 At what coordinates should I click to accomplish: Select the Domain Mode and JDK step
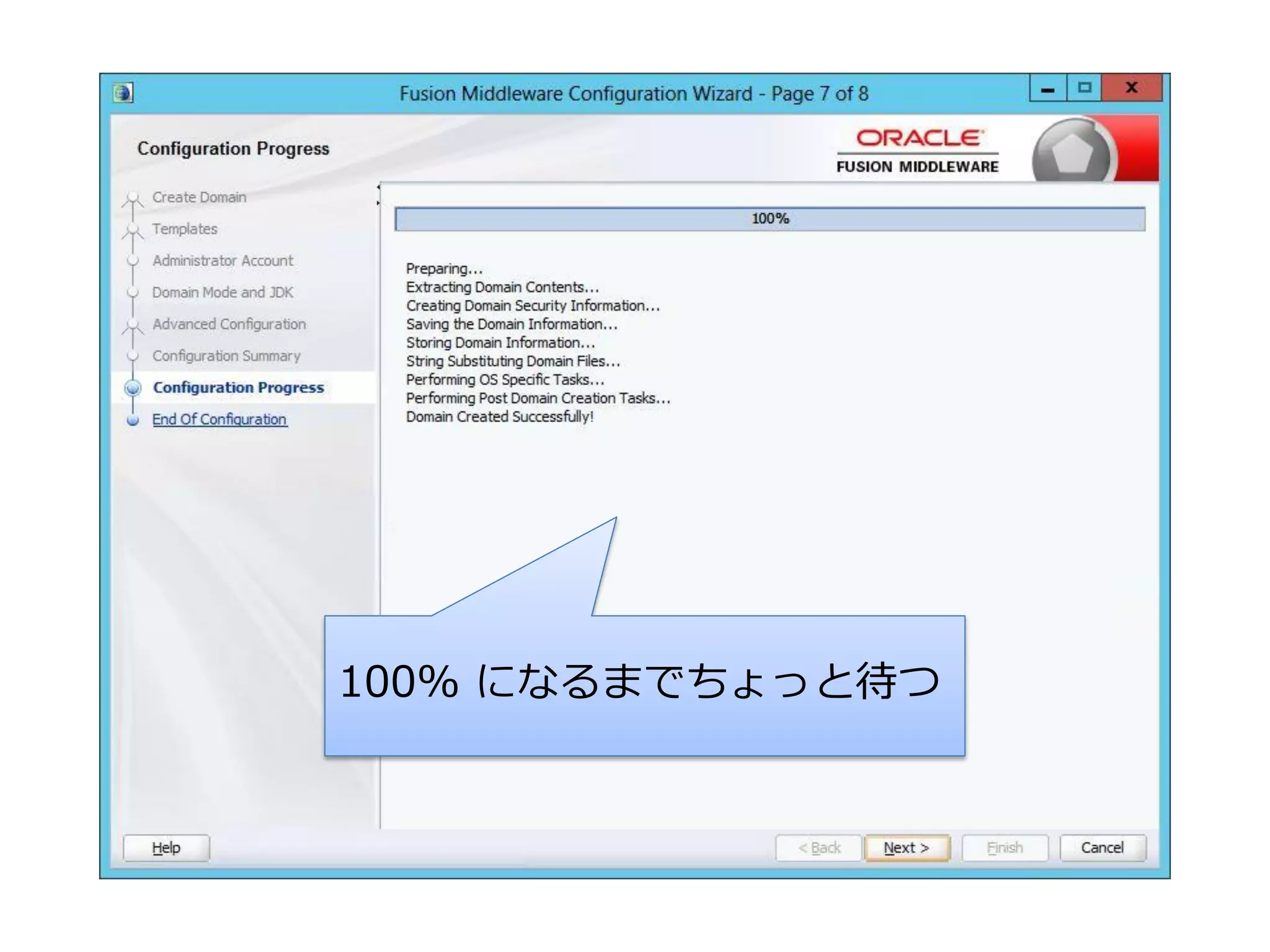[x=223, y=292]
